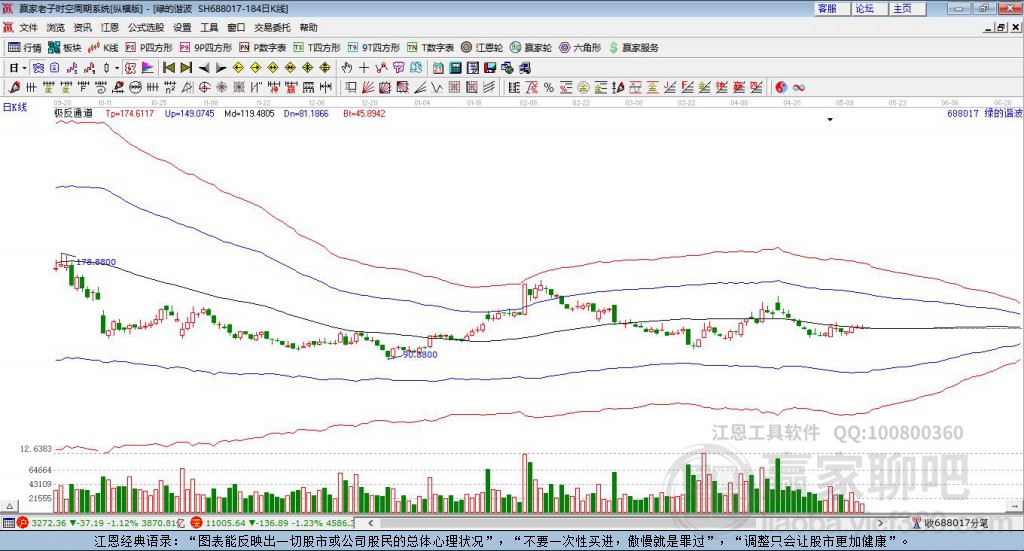Launch the 江恩轮 Gann wheel tool
1024x551 pixels.
pos(481,47)
